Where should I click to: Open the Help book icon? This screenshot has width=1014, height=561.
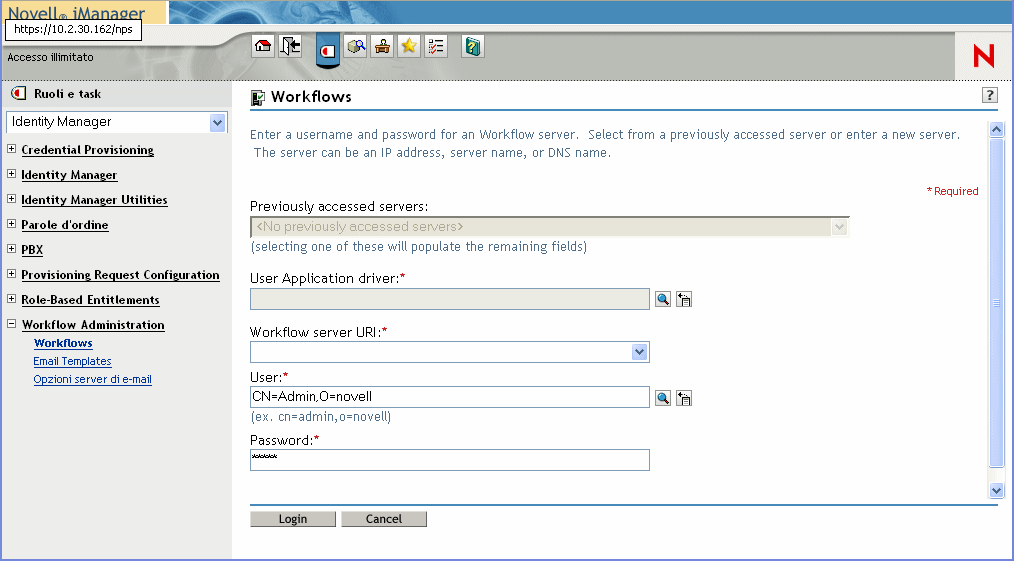point(473,47)
